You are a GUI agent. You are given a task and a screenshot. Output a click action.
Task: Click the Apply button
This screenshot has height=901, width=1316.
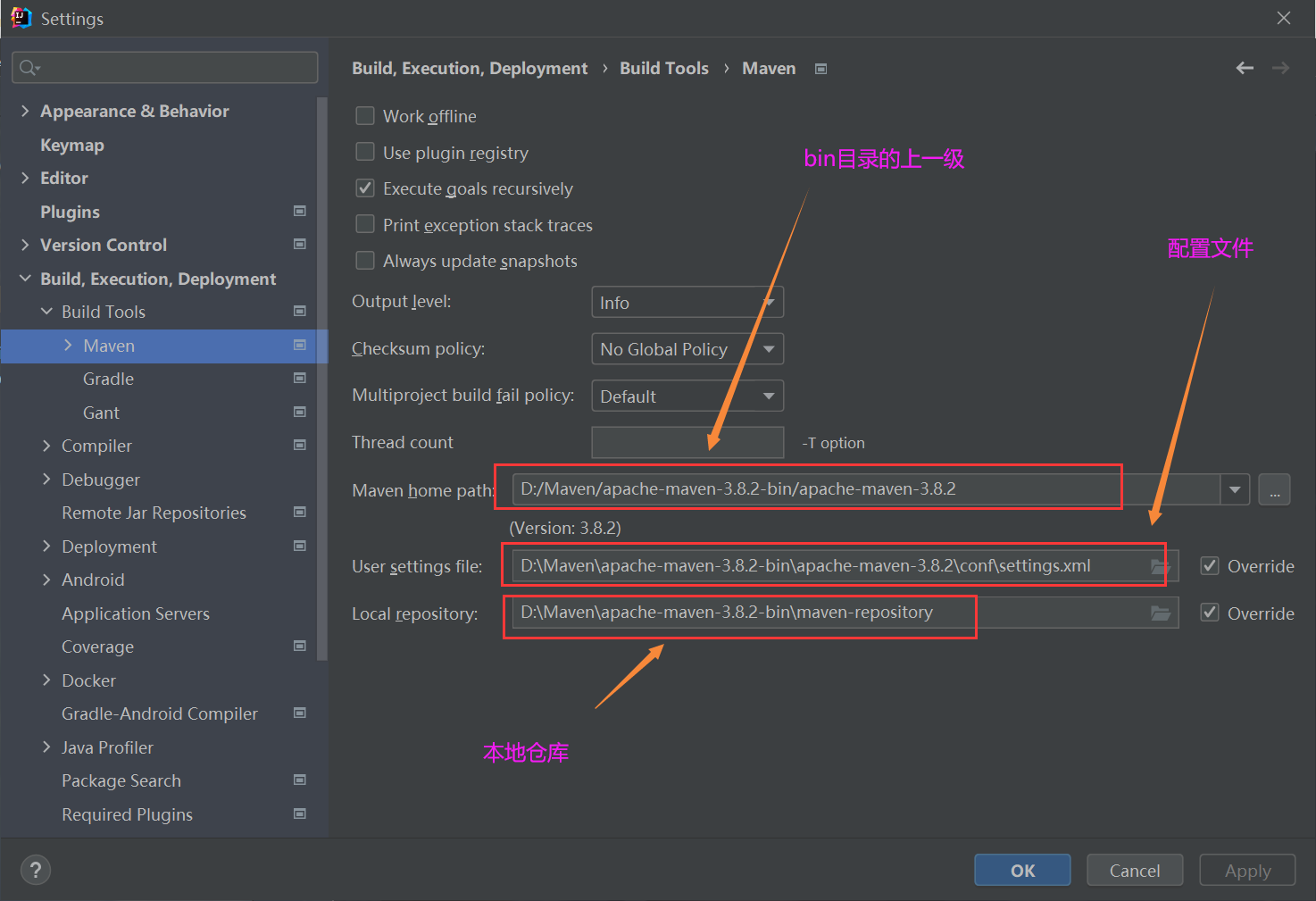click(1247, 870)
